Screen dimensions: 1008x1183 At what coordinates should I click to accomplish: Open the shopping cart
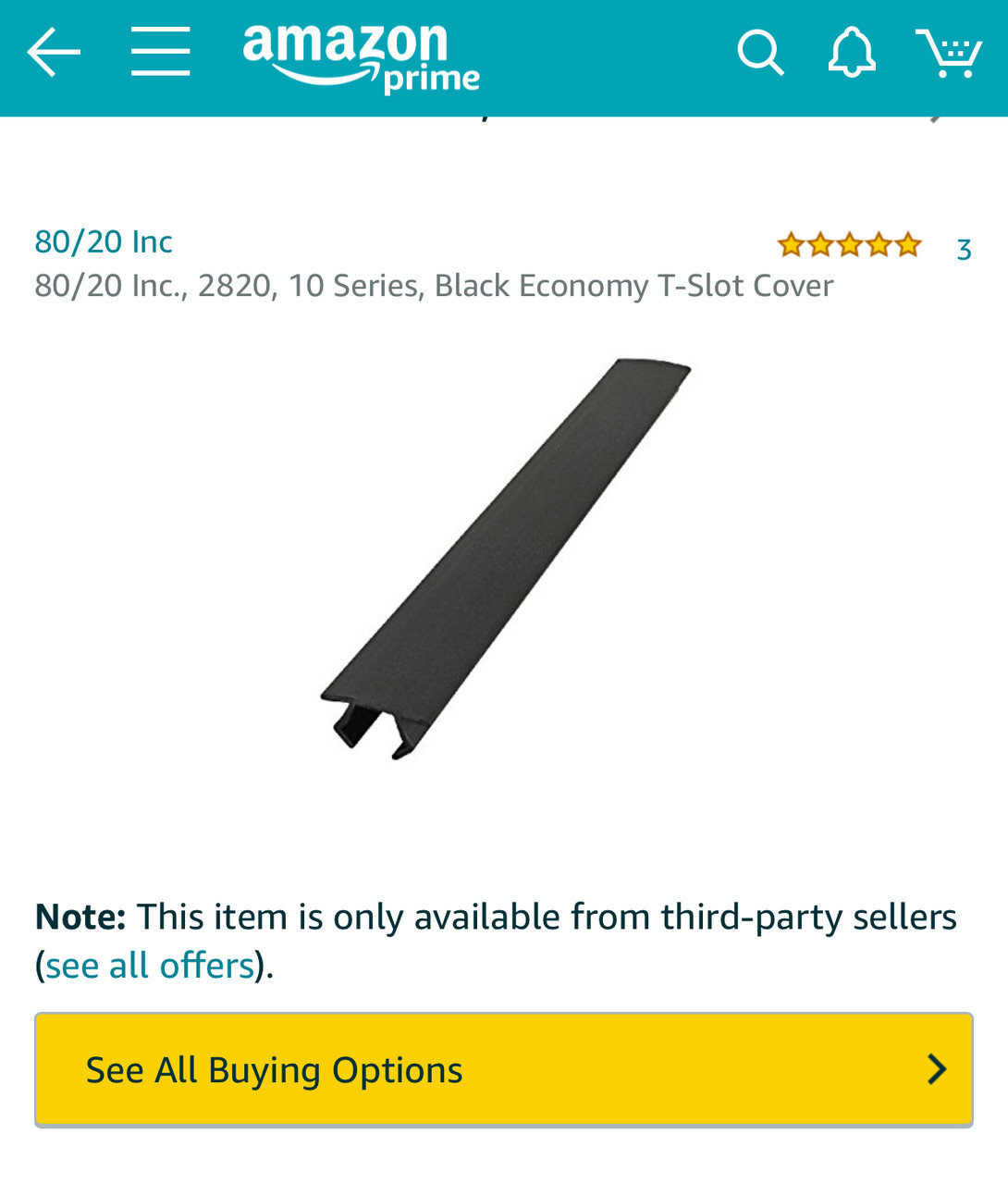pos(949,53)
